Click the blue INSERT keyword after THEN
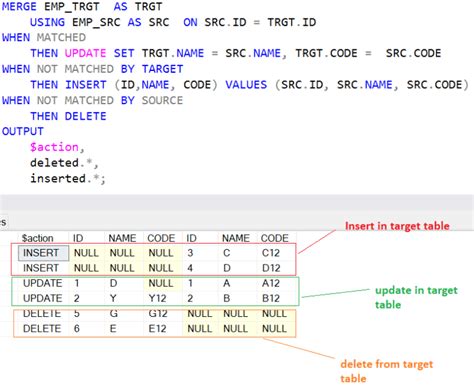 point(85,85)
